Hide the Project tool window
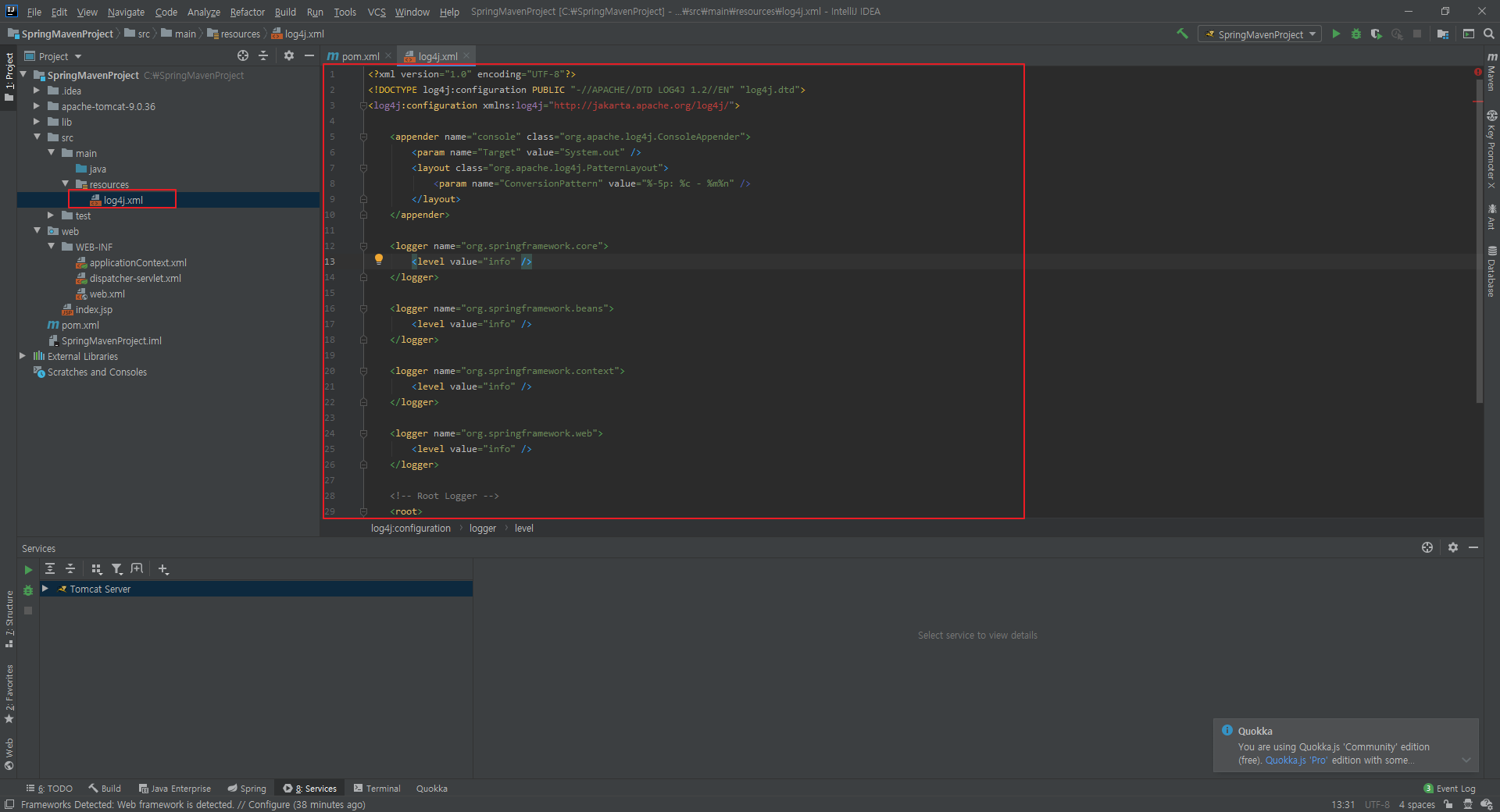The image size is (1500, 812). [x=309, y=55]
